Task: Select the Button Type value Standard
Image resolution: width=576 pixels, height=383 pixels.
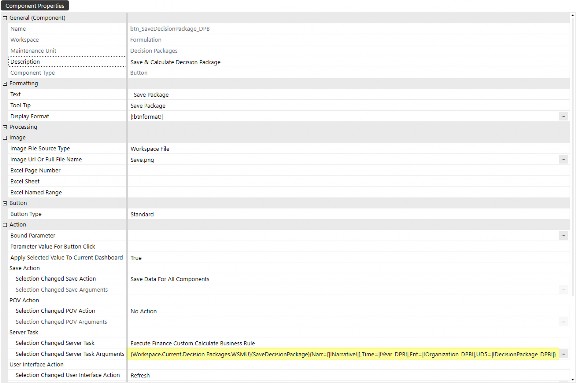Action: 142,214
